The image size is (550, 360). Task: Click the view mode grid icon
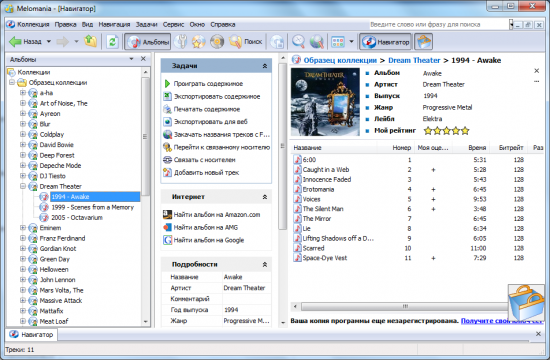(x=338, y=42)
